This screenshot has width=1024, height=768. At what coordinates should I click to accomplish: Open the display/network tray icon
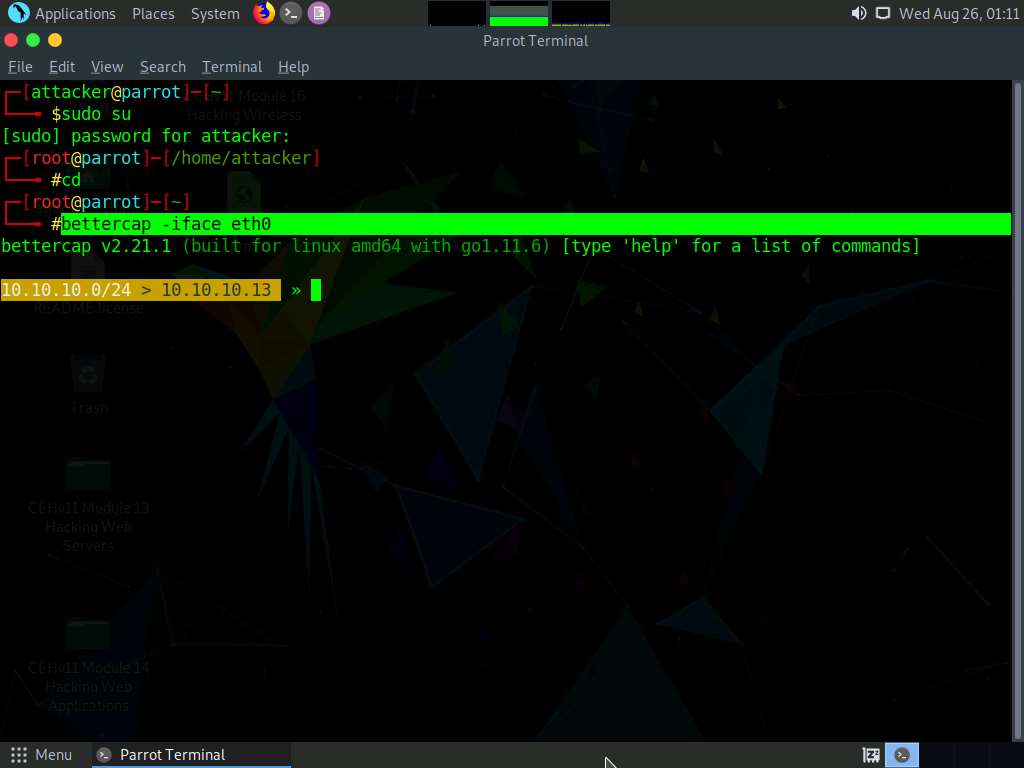pos(883,13)
